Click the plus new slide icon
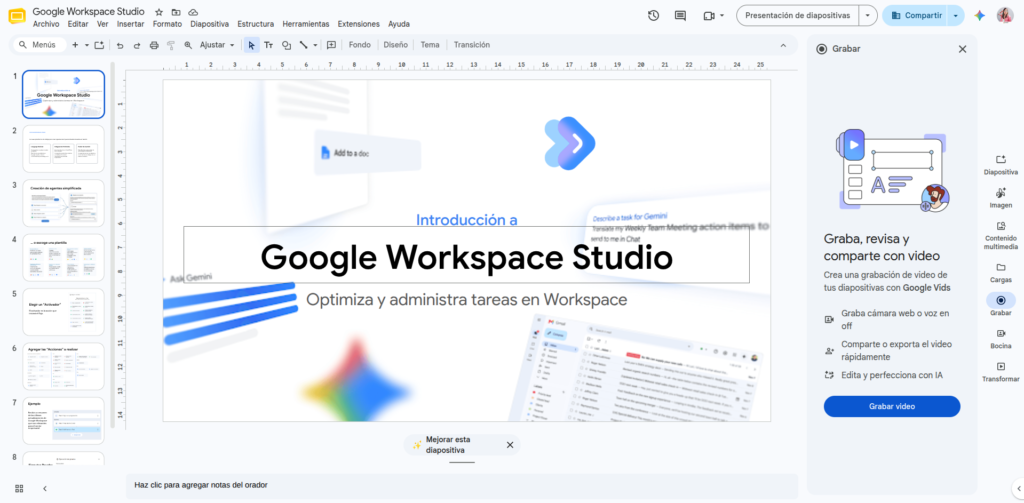Viewport: 1024px width, 503px height. tap(75, 45)
